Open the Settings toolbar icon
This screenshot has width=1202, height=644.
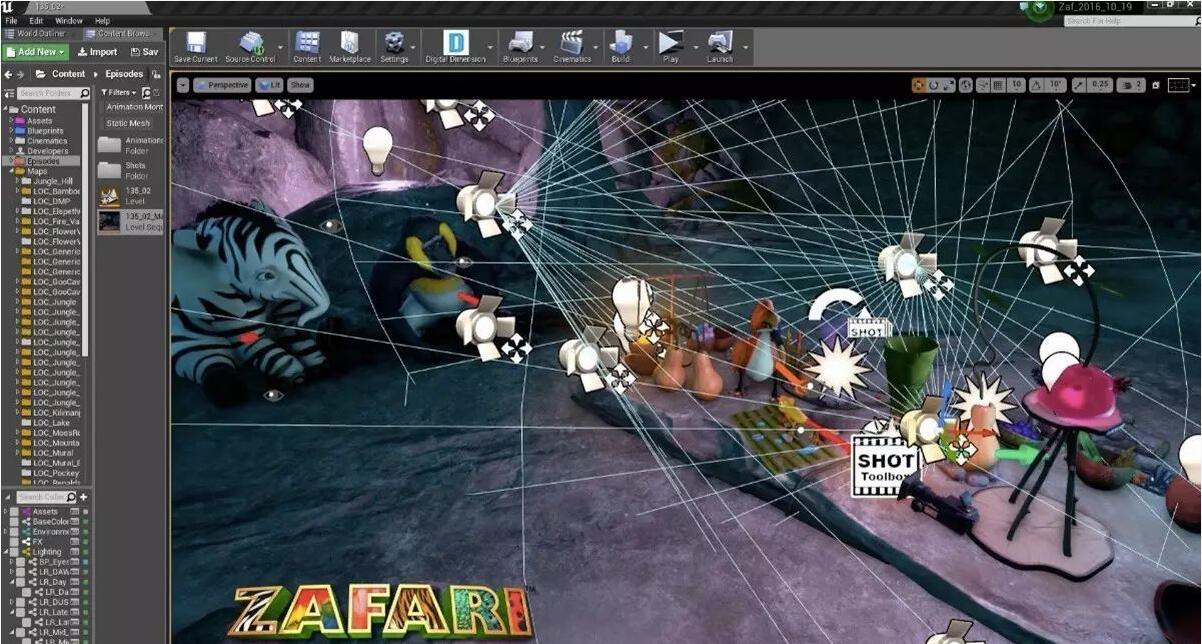[x=394, y=46]
